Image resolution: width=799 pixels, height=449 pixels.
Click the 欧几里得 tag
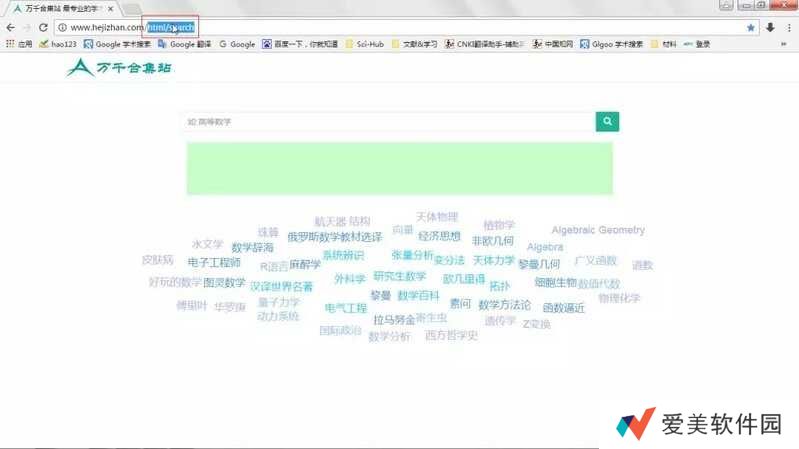click(x=464, y=279)
